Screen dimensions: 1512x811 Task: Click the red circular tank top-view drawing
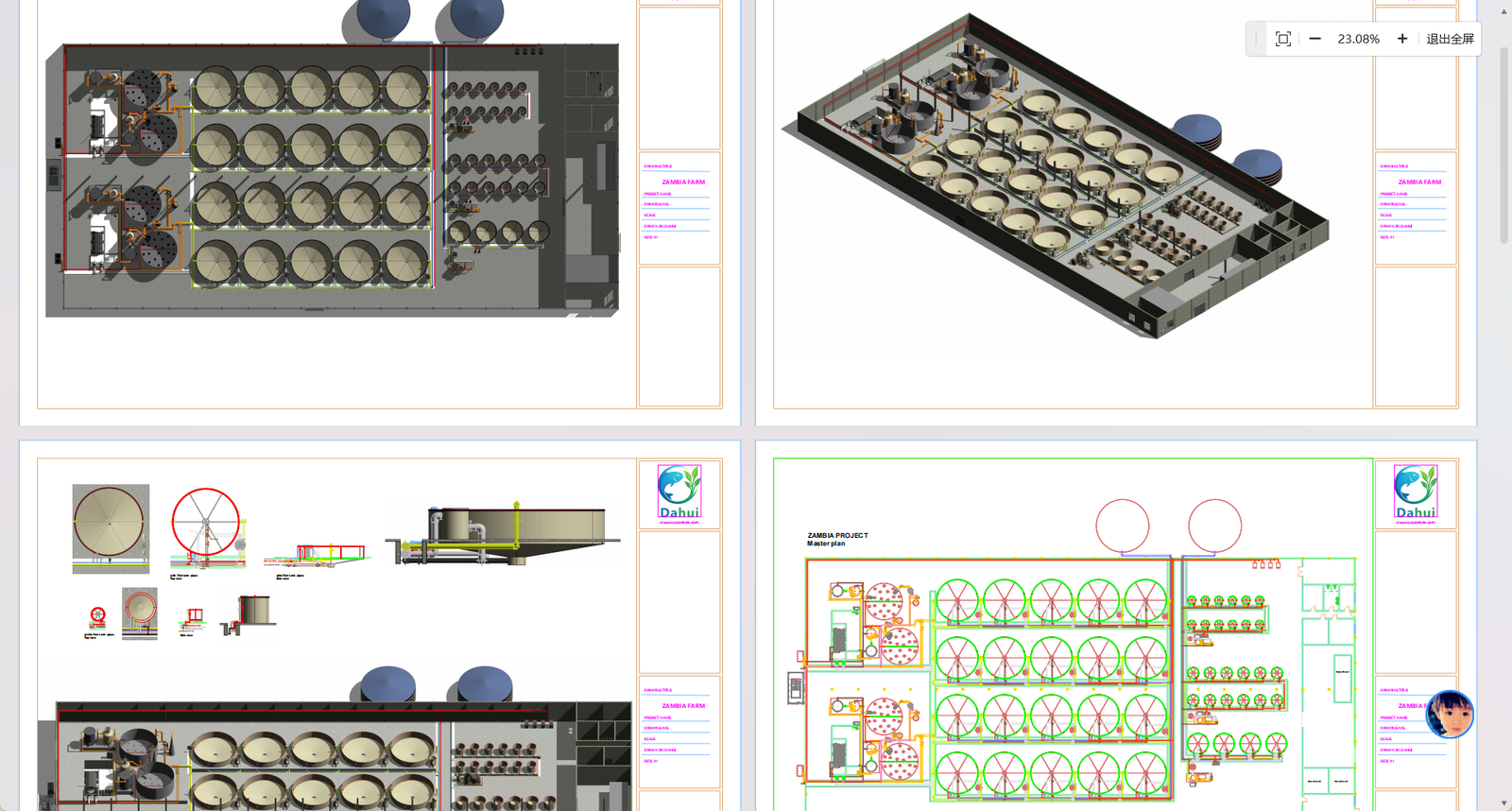tap(206, 526)
